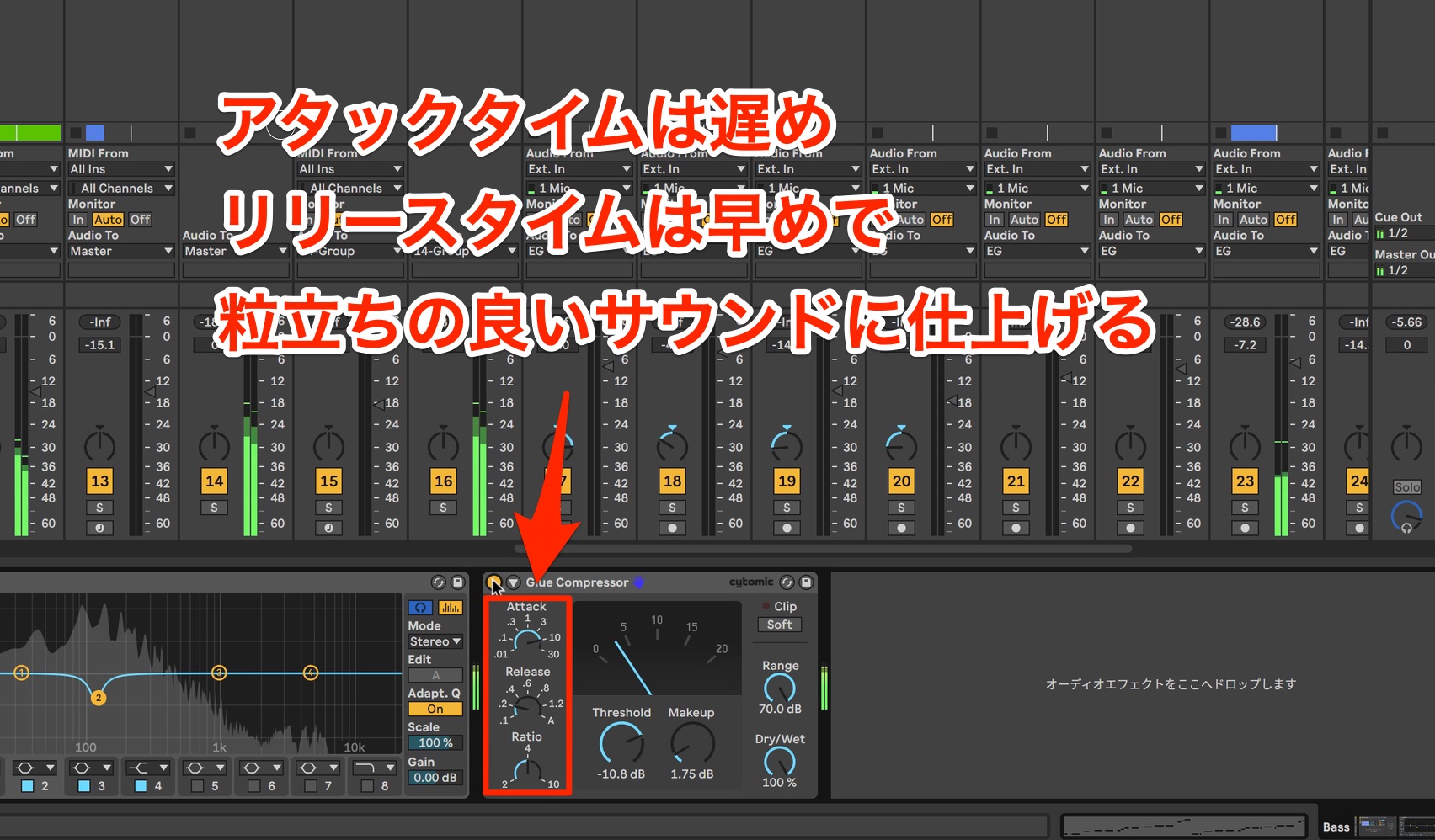Click Glue Compressor hot-swap preset icon
Image resolution: width=1435 pixels, height=840 pixels.
click(787, 582)
